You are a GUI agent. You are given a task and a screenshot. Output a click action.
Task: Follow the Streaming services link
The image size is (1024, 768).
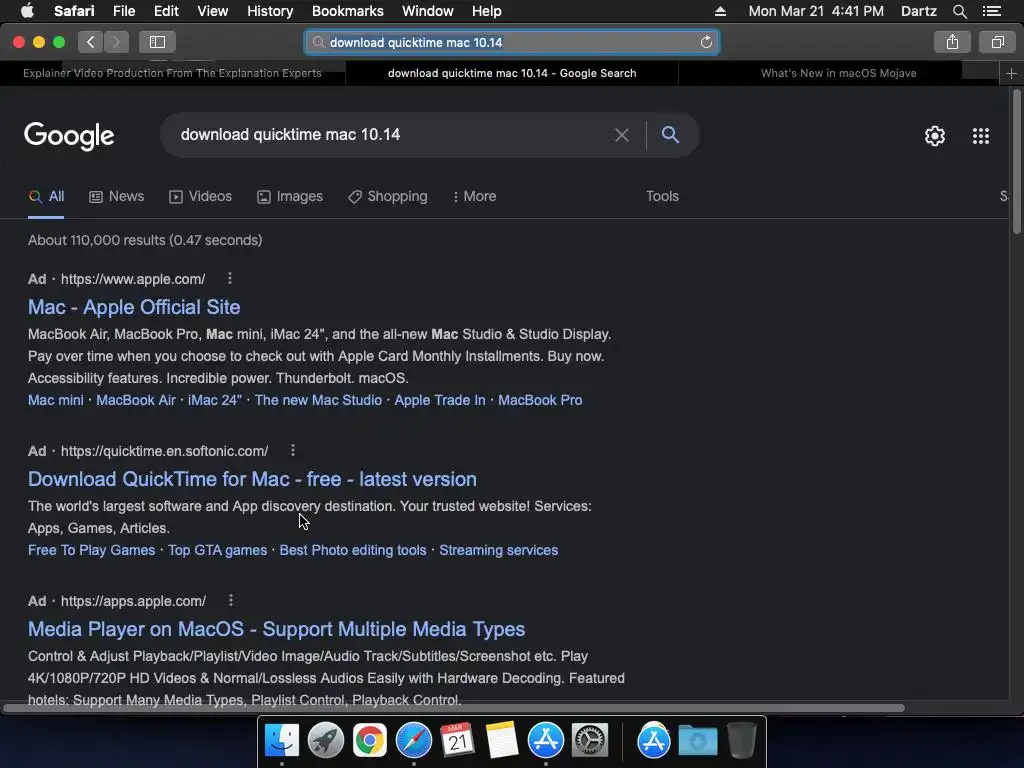click(x=498, y=551)
